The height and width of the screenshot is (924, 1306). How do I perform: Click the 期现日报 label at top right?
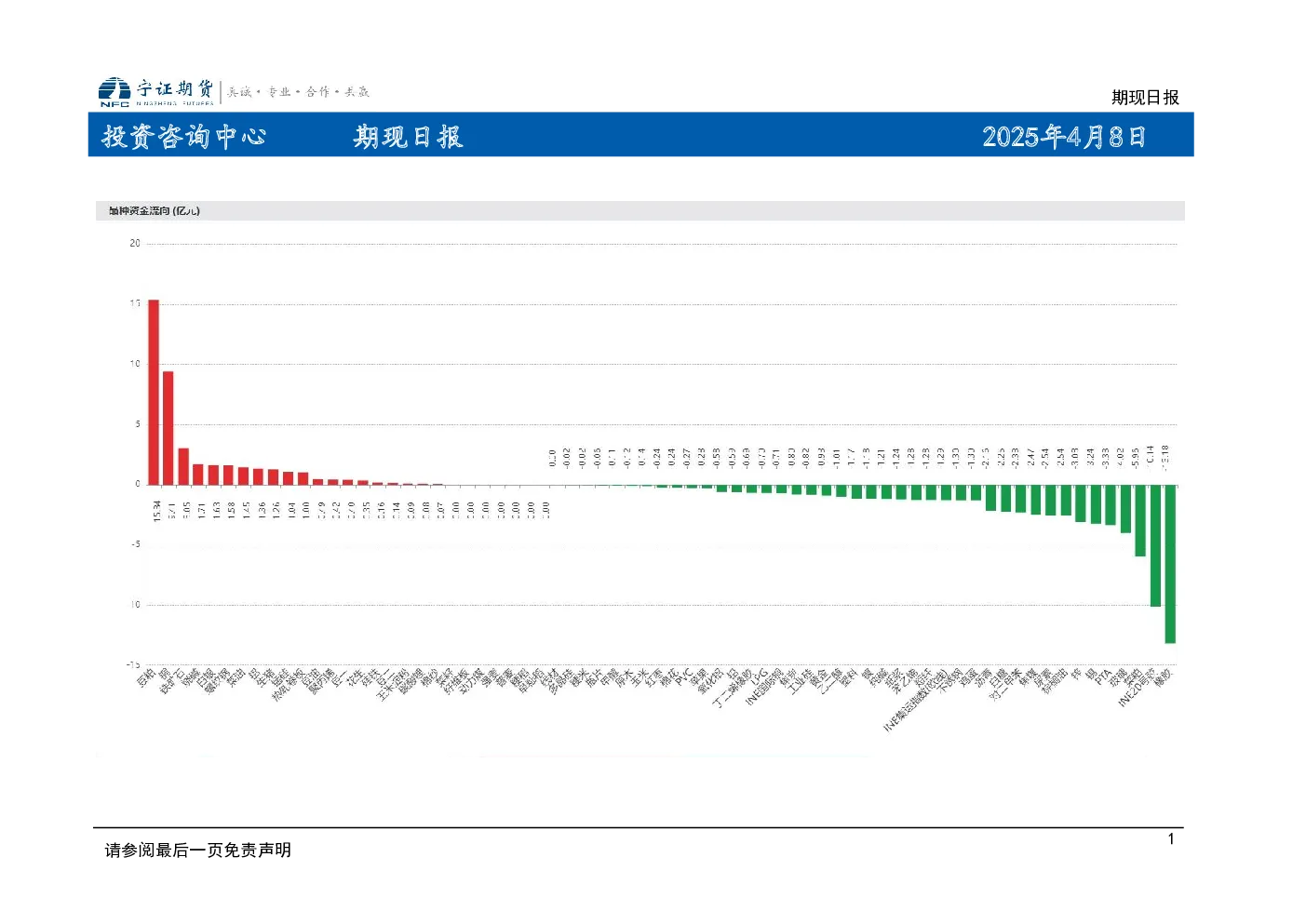point(1145,98)
